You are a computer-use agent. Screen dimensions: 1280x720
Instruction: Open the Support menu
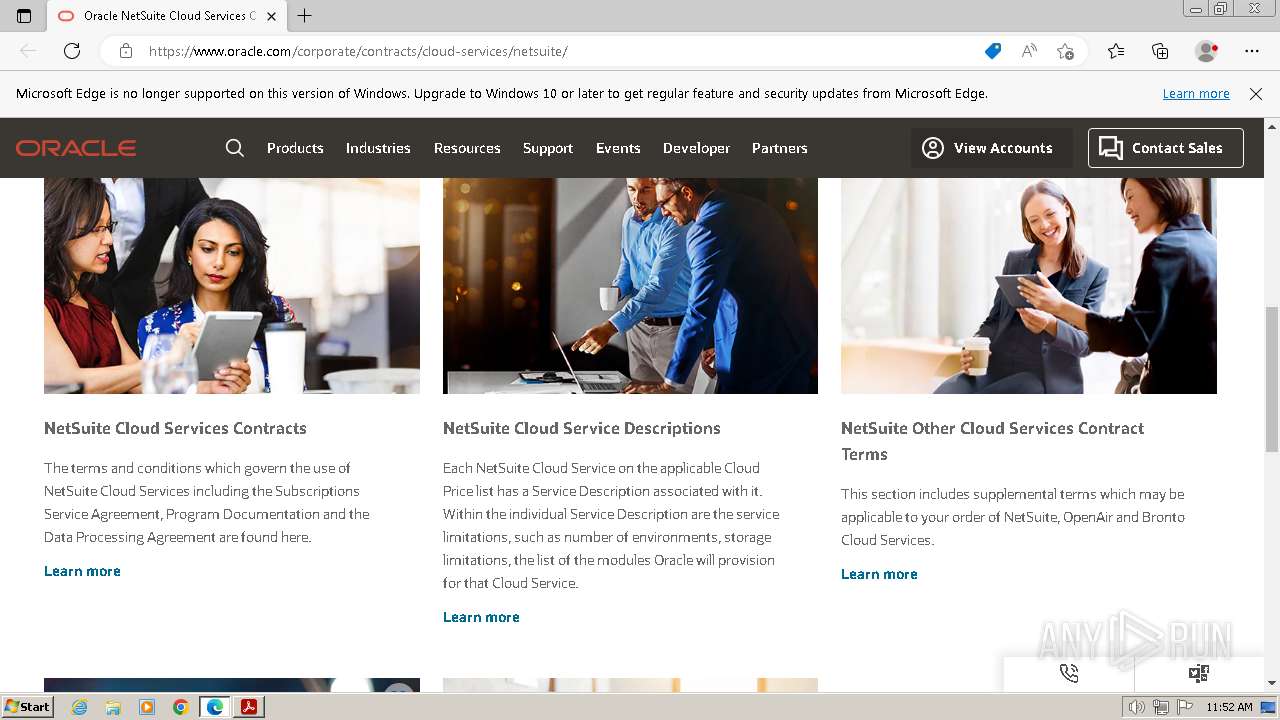point(548,148)
